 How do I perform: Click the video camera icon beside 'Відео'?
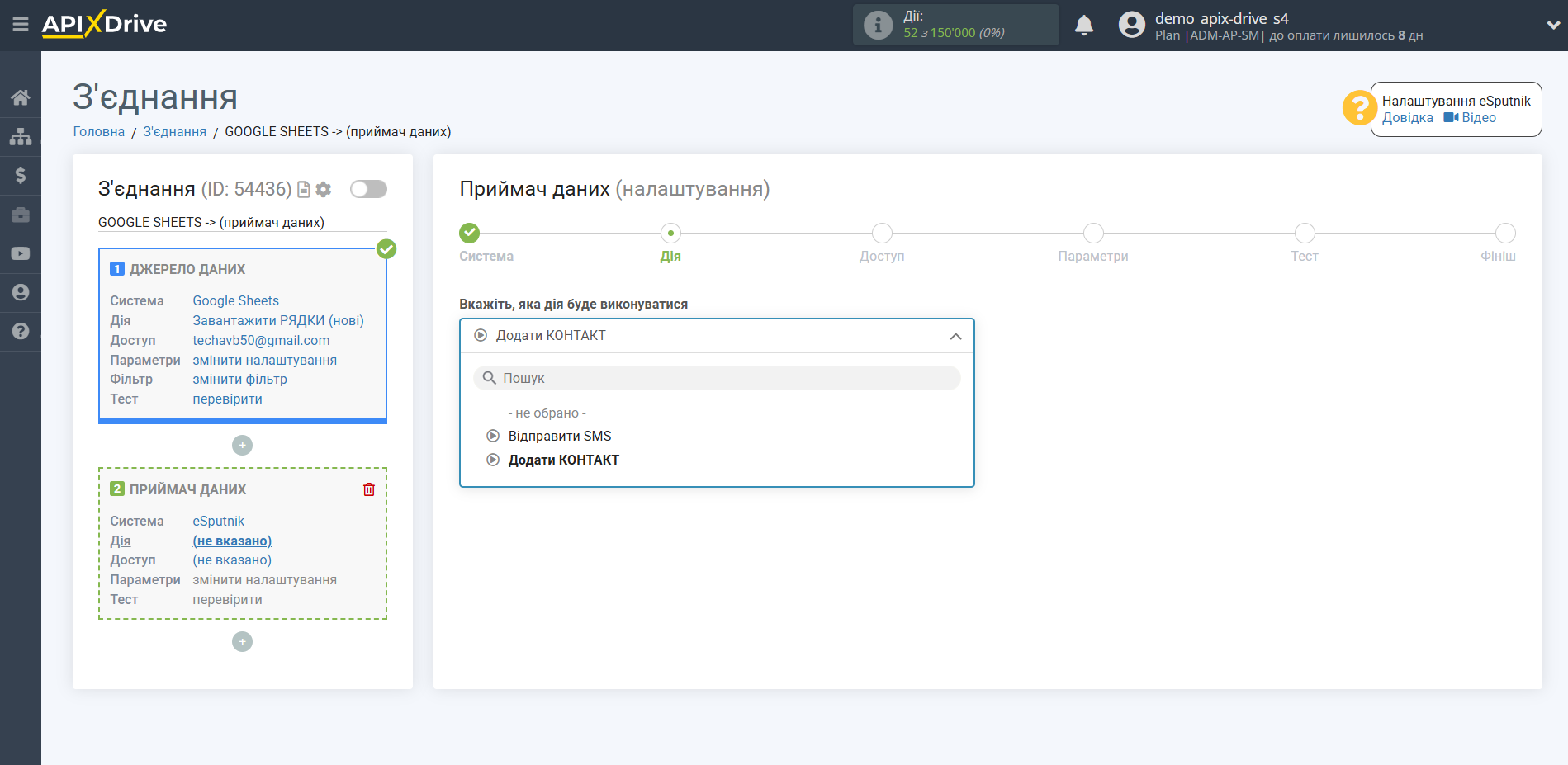click(x=1451, y=118)
